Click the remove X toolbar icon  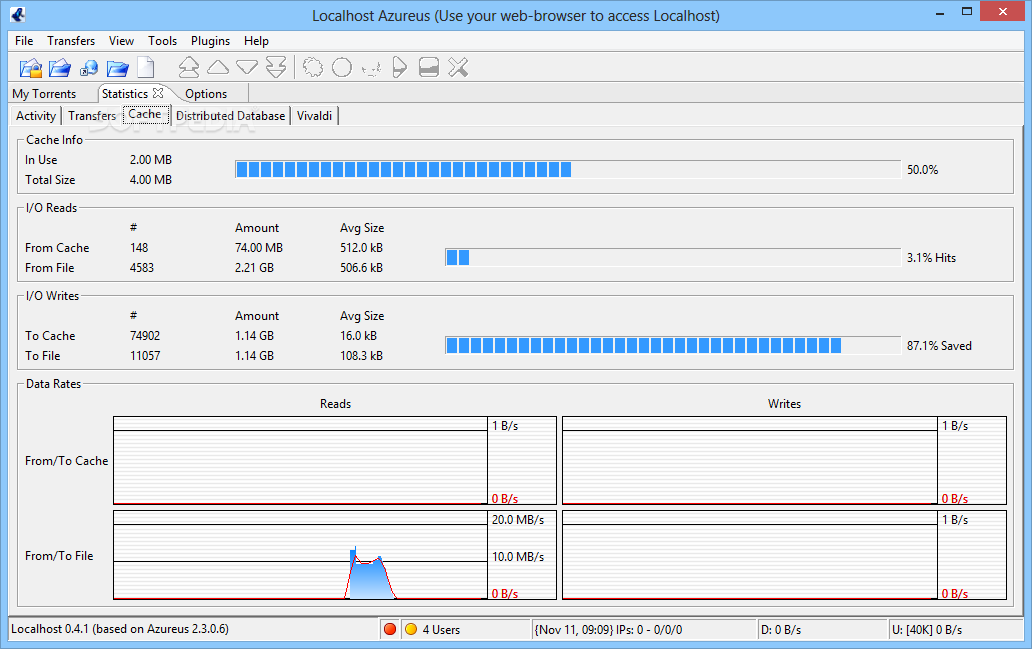click(x=458, y=67)
